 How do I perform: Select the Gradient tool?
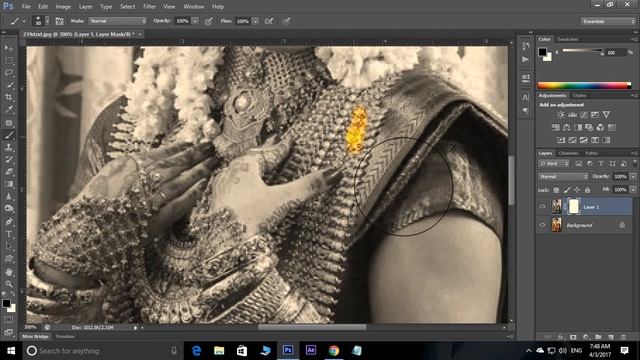pos(9,184)
